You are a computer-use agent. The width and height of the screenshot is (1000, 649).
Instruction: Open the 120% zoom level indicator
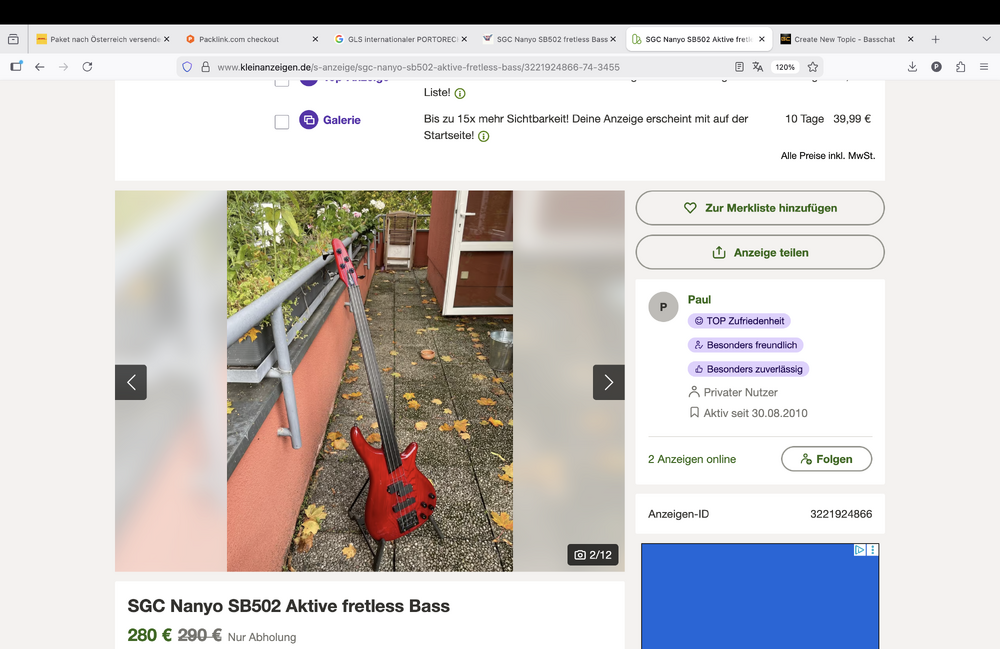[784, 67]
